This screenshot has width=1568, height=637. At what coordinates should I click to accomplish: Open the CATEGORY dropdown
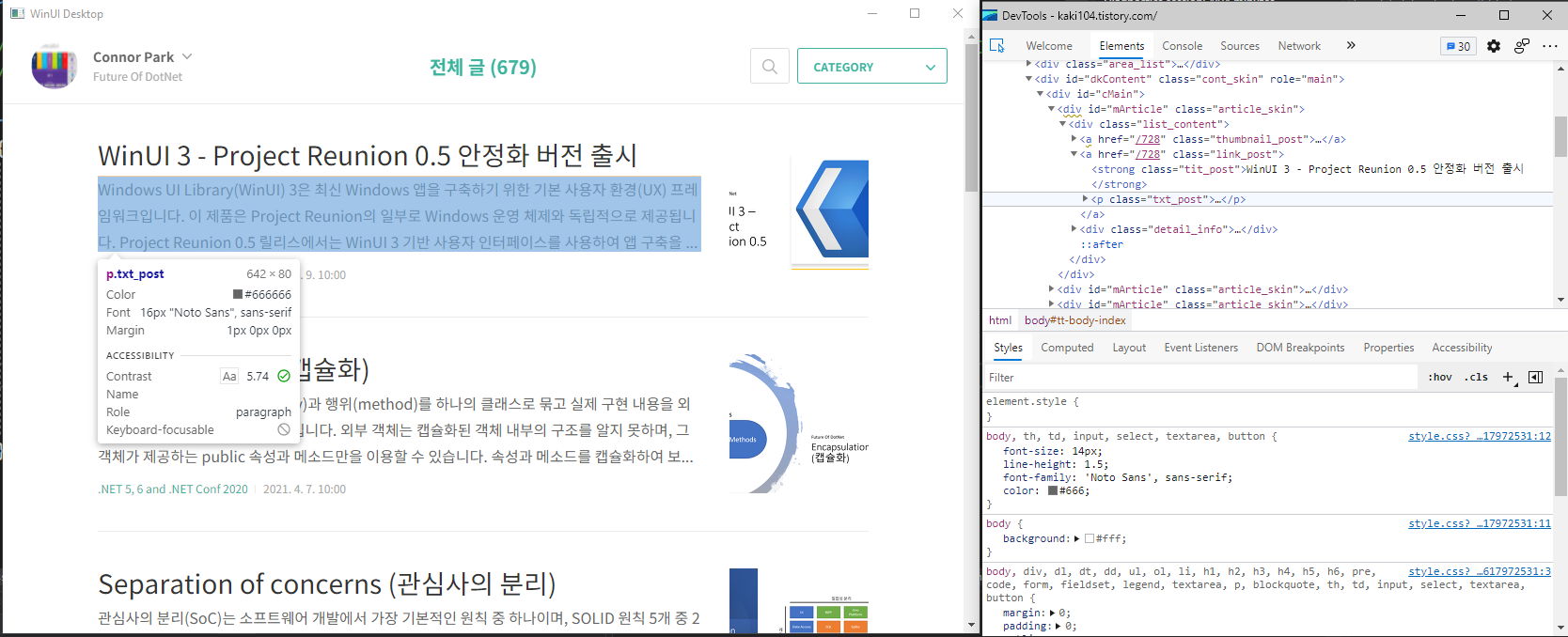tap(871, 67)
